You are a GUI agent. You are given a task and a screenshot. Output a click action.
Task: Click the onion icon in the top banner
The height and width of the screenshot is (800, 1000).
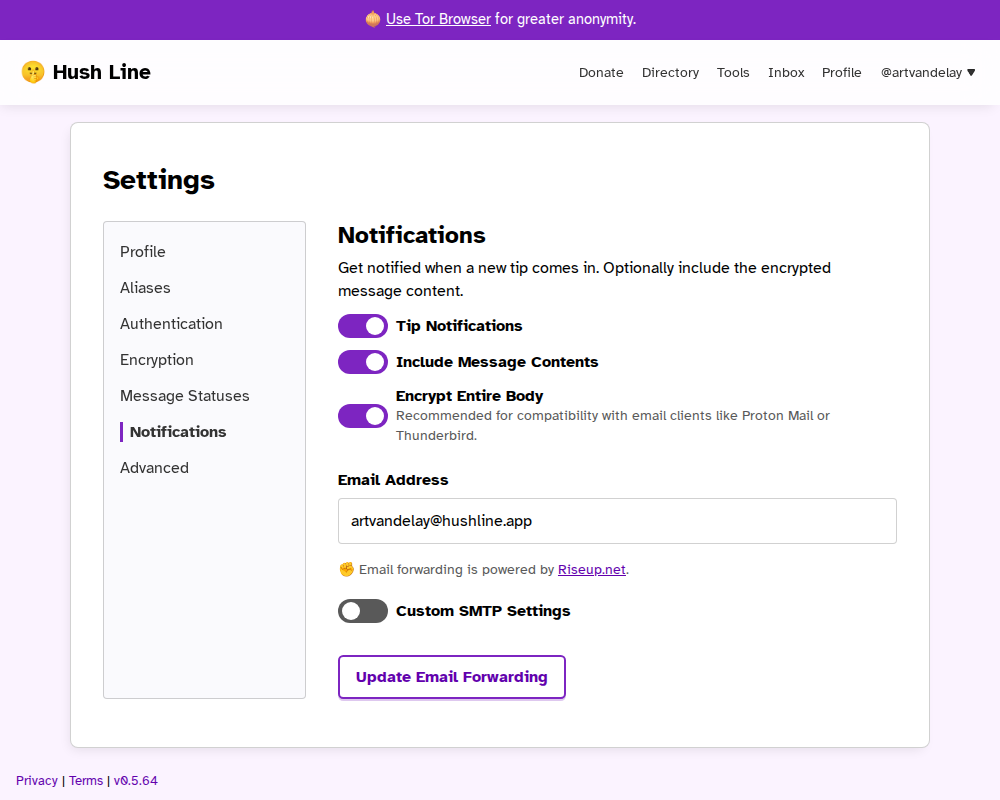coord(372,19)
